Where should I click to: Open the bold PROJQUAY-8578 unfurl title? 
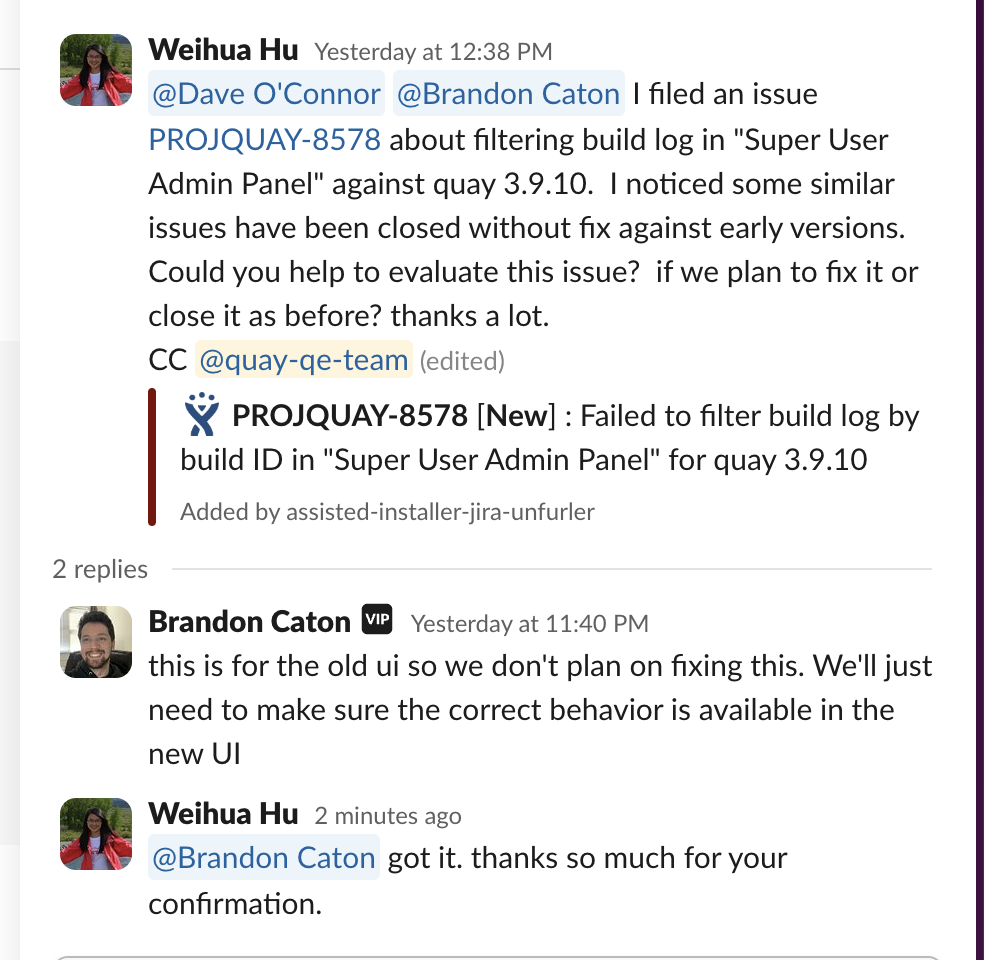tap(350, 415)
